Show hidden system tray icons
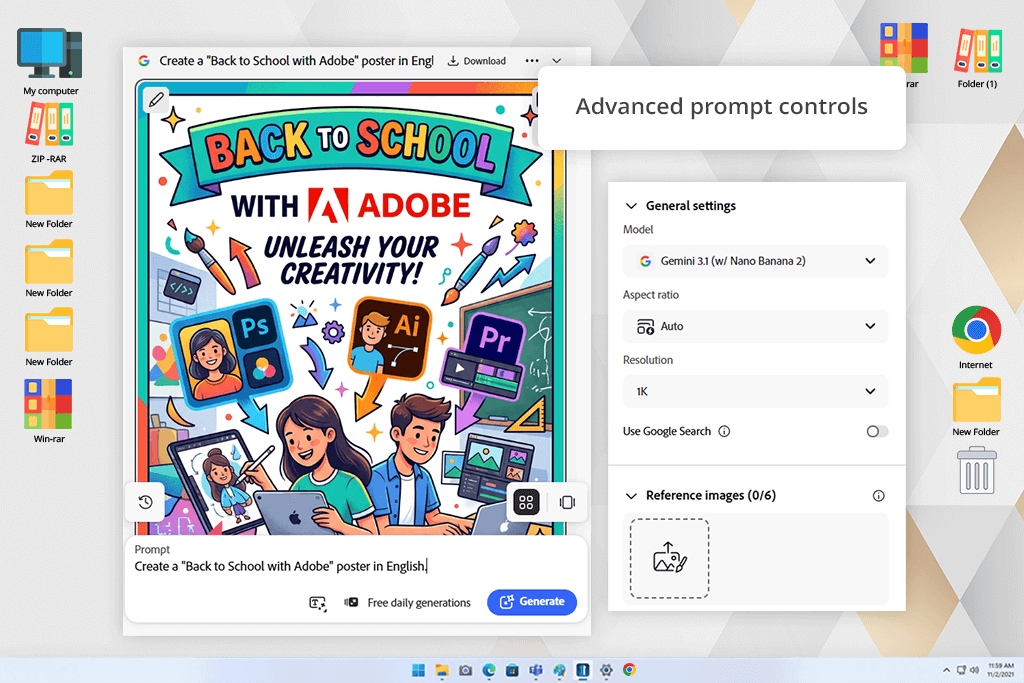 [x=946, y=670]
